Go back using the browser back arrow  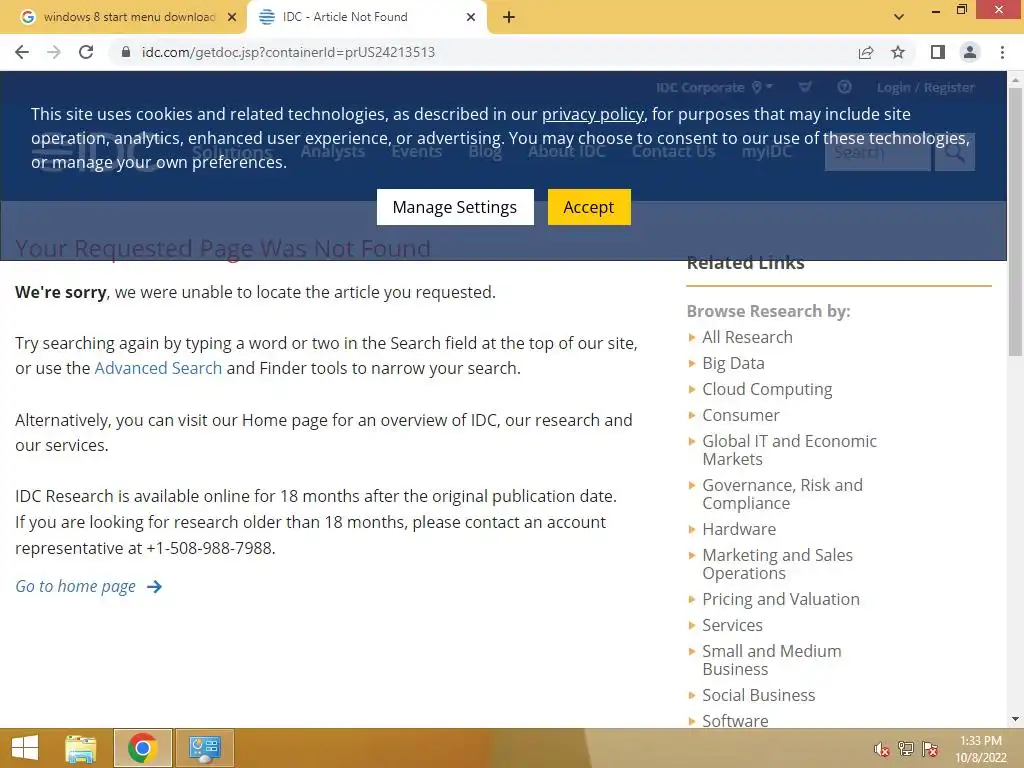(x=22, y=52)
